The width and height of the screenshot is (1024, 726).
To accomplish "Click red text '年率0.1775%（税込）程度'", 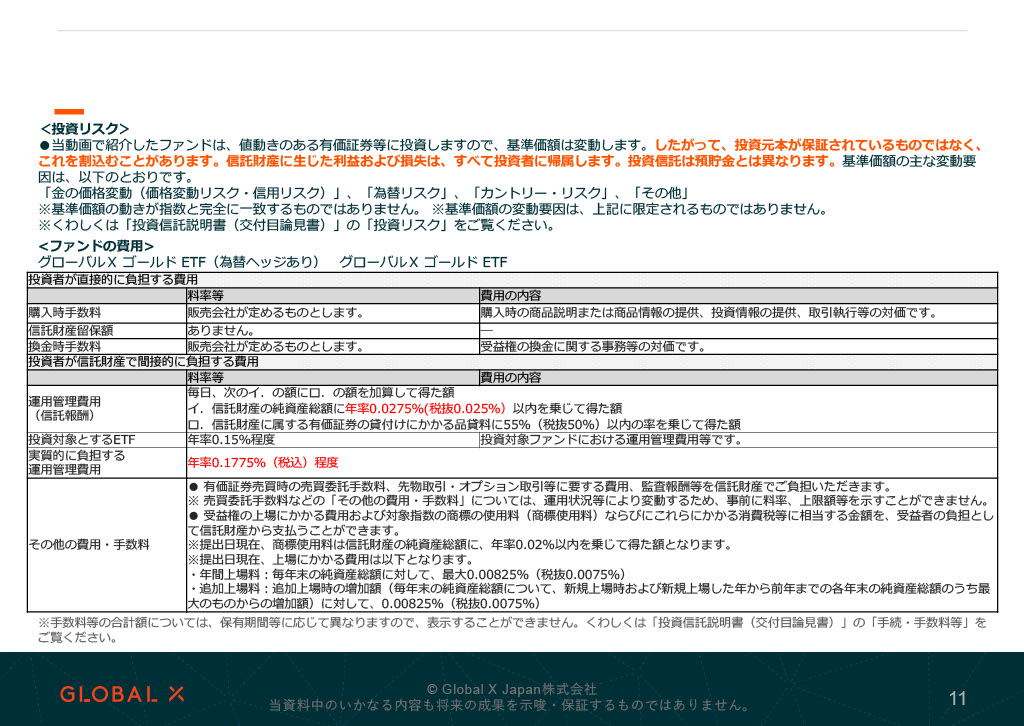I will (263, 463).
